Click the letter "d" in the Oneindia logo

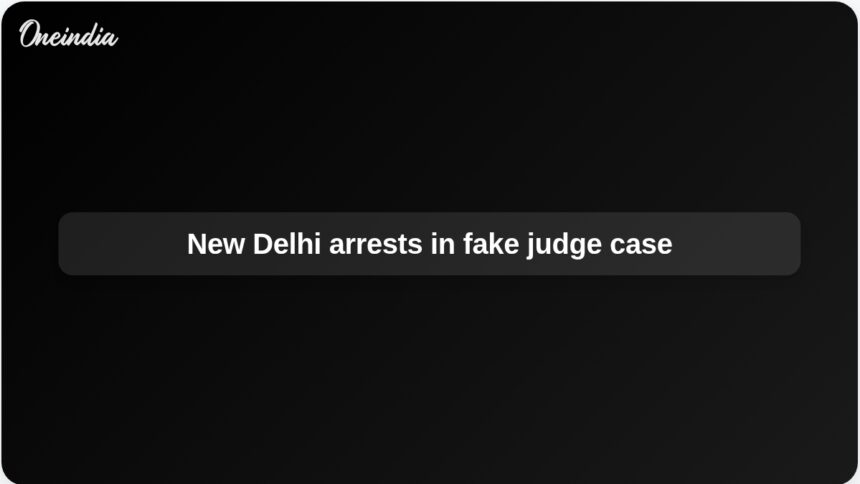pos(90,35)
